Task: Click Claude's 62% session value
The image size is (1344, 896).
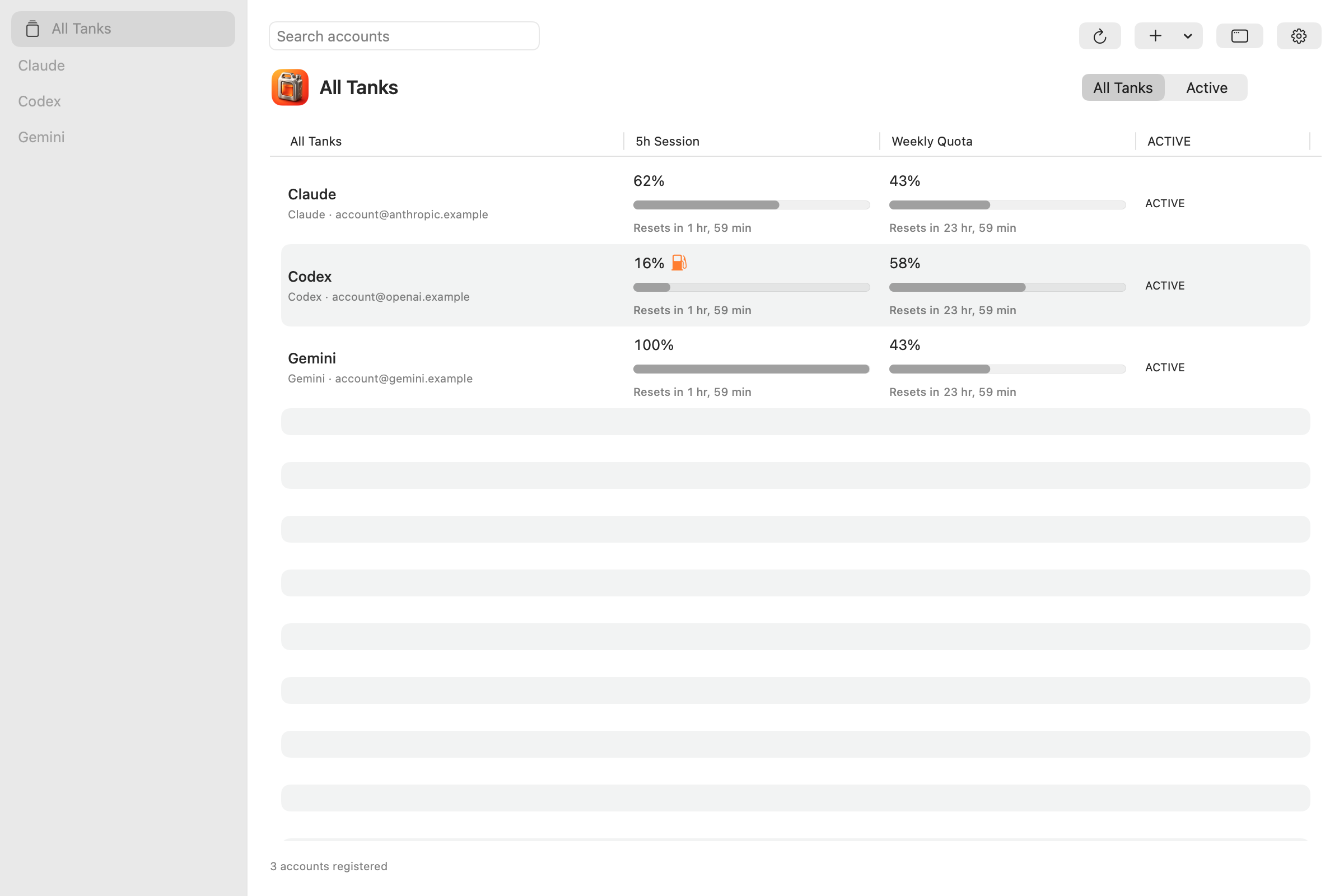Action: [x=648, y=180]
